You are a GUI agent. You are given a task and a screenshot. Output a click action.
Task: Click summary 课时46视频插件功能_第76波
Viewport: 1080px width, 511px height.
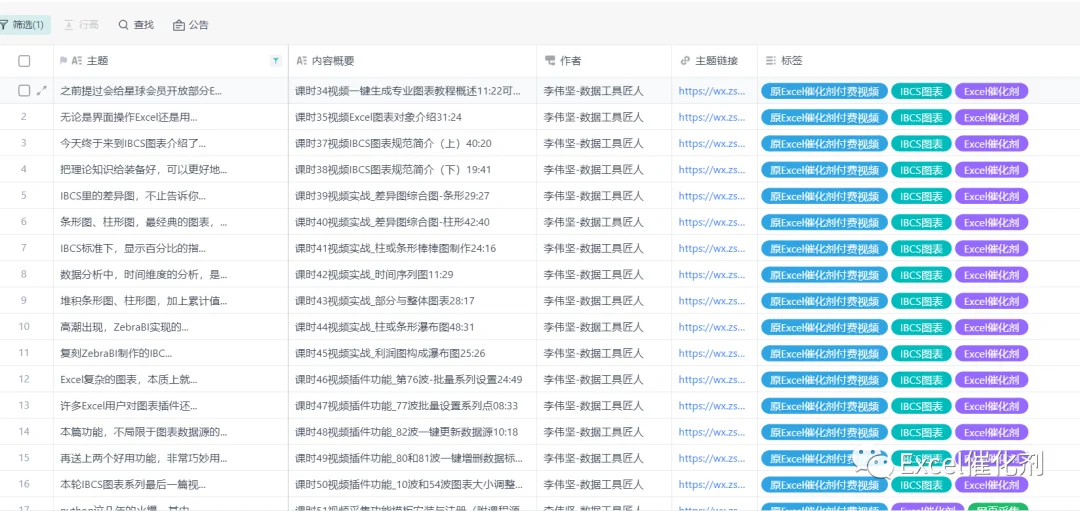click(408, 379)
